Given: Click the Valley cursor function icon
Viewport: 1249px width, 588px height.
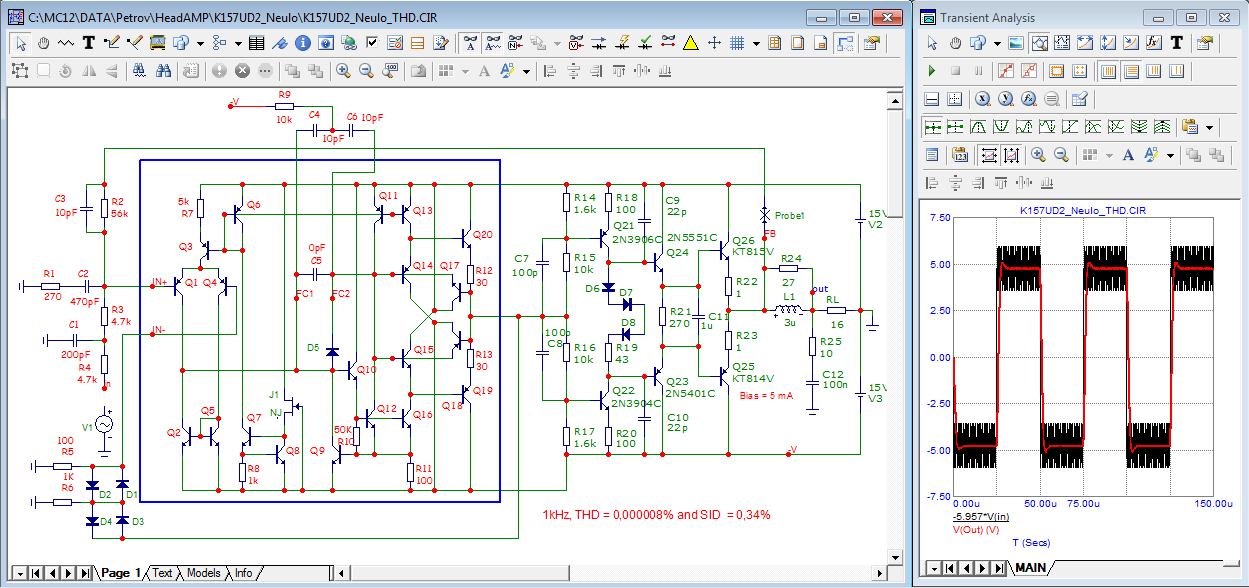Looking at the screenshot, I should click(x=1001, y=127).
